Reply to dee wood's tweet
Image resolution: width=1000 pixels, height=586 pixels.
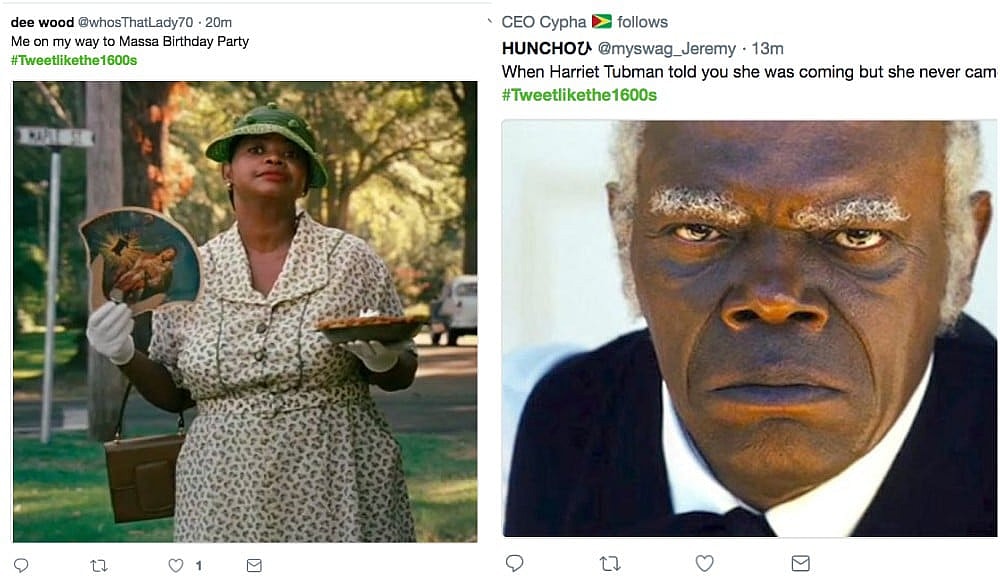click(x=21, y=566)
